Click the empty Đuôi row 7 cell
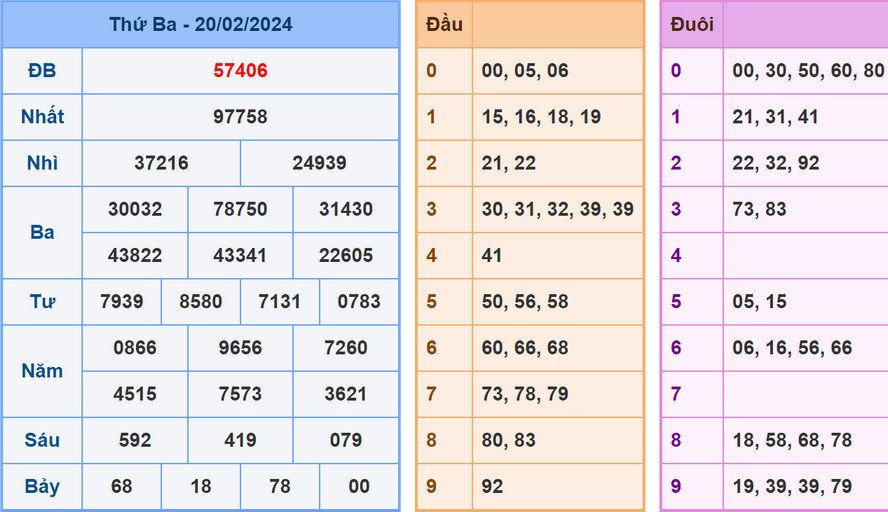 coord(806,394)
